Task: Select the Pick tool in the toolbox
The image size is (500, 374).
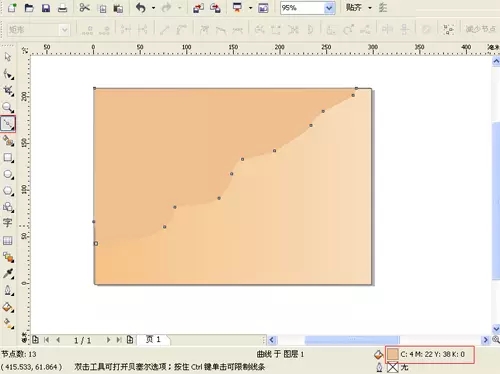Action: [x=8, y=57]
